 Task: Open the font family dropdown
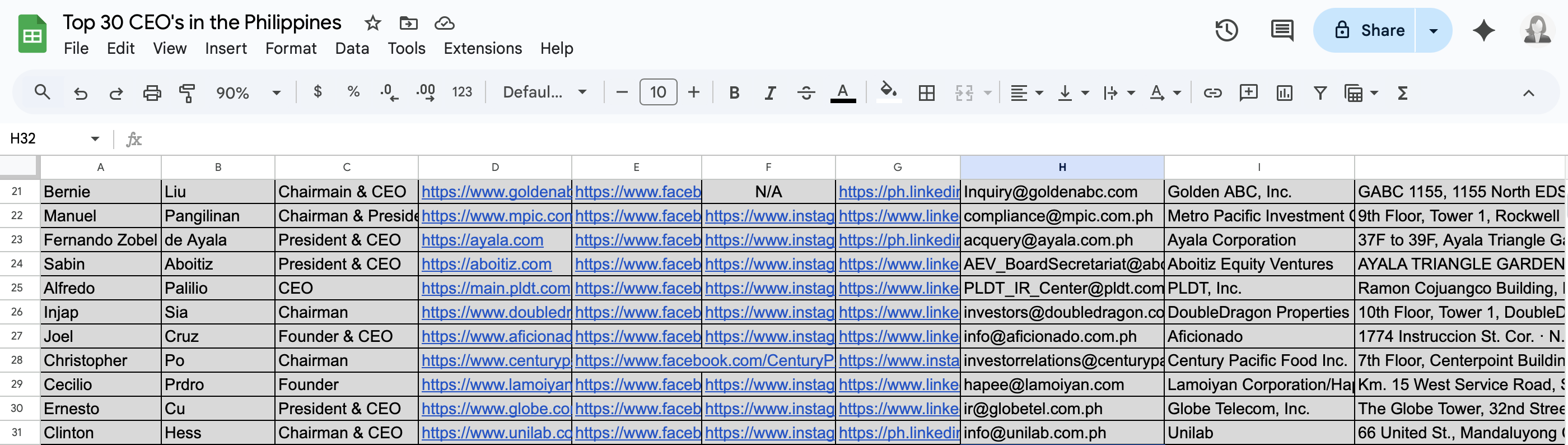click(544, 92)
